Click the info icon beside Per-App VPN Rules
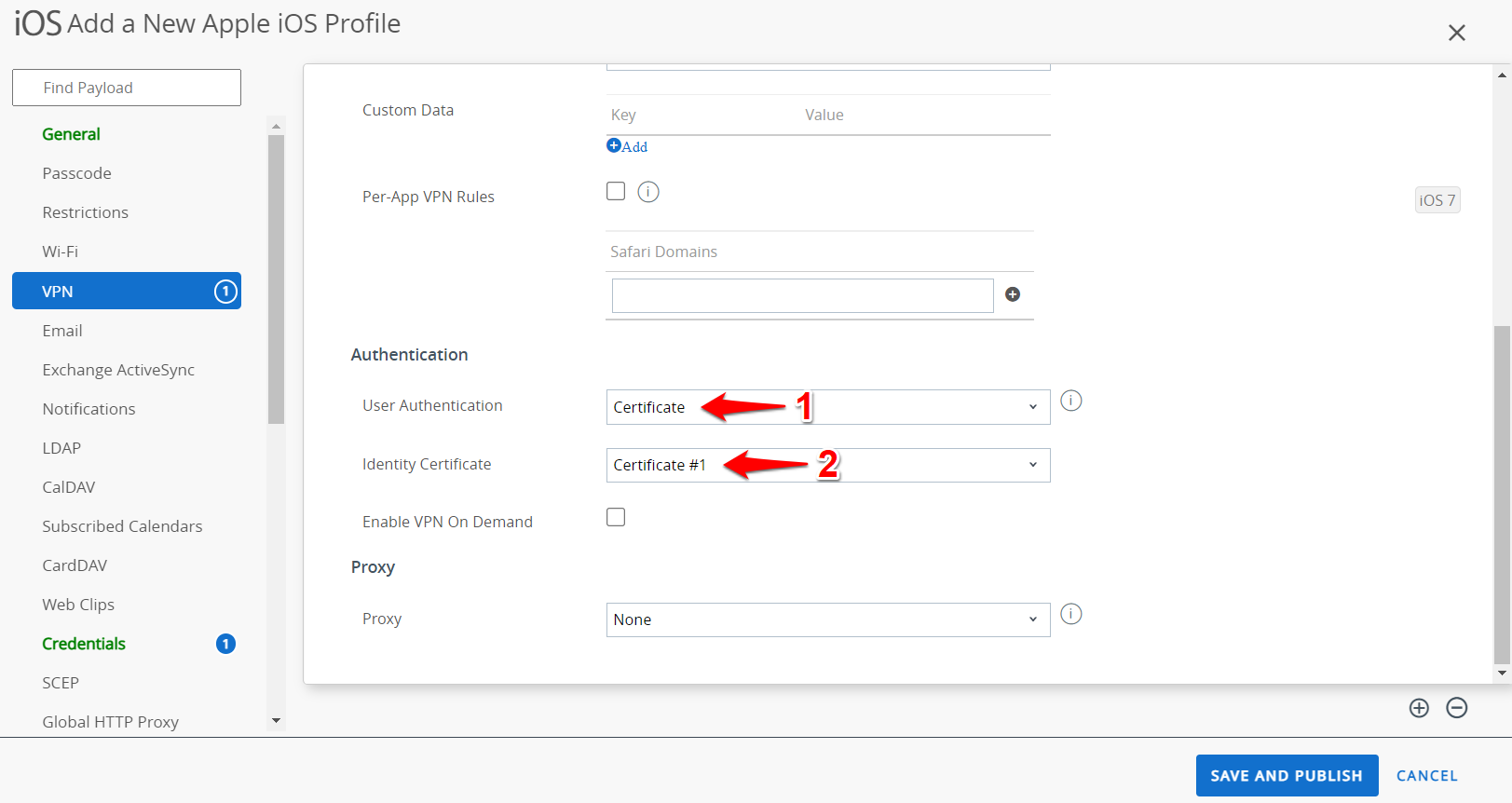 (x=648, y=192)
